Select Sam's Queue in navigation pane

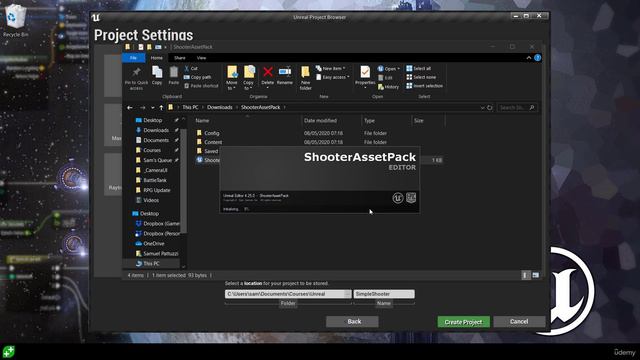(157, 160)
